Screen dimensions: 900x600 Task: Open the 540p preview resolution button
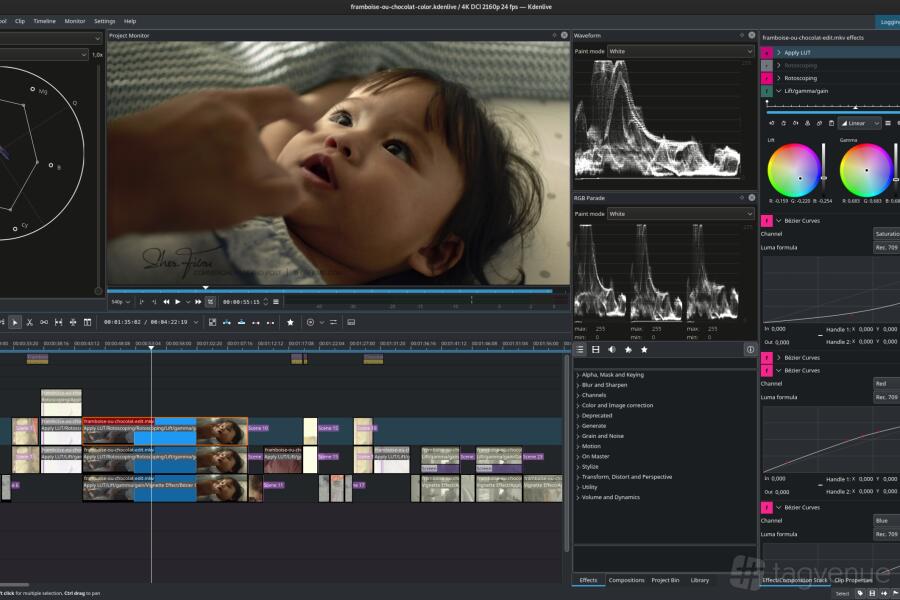point(120,301)
